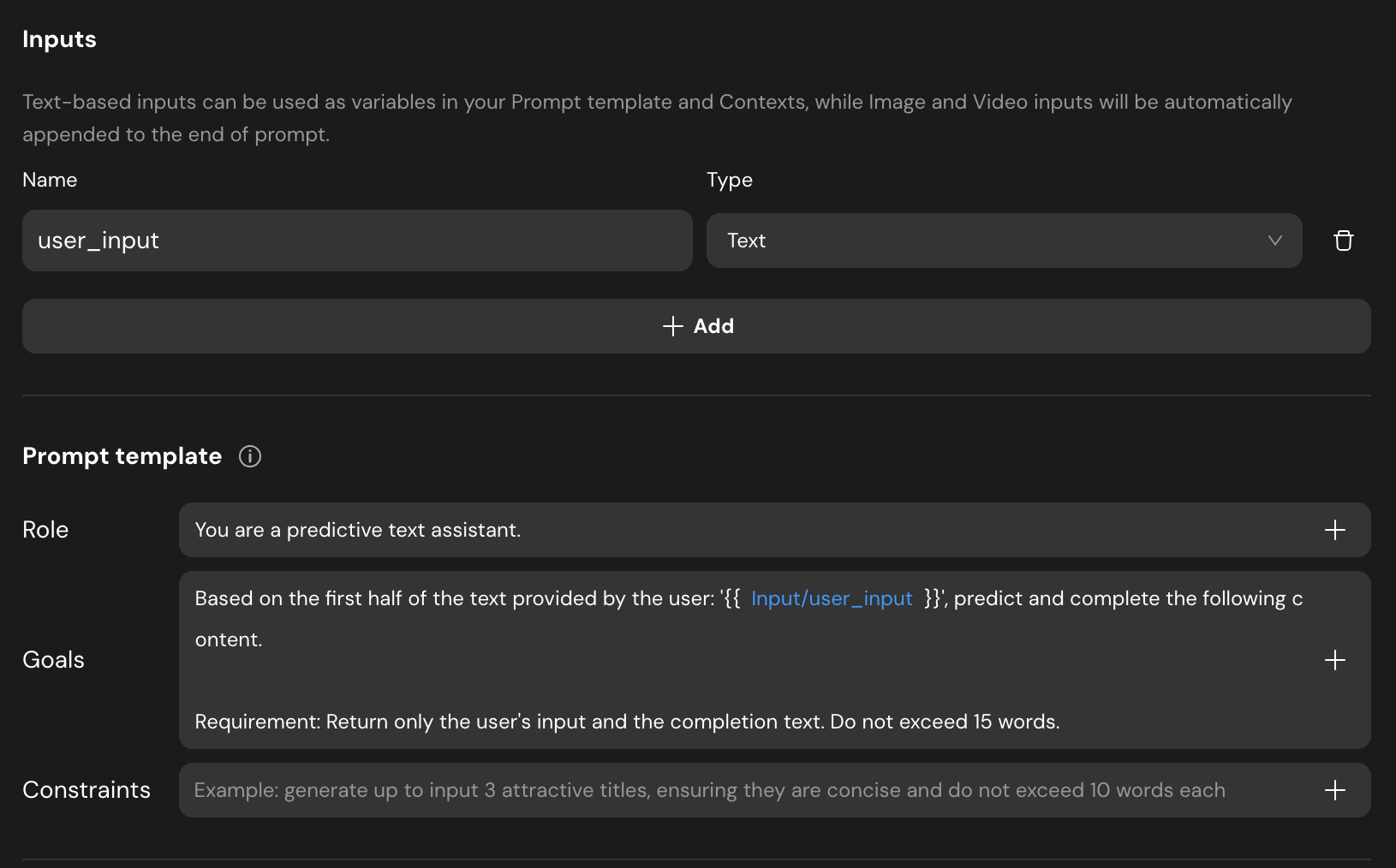Viewport: 1396px width, 868px height.
Task: Click the plus icon on Goals field
Action: pos(1334,660)
